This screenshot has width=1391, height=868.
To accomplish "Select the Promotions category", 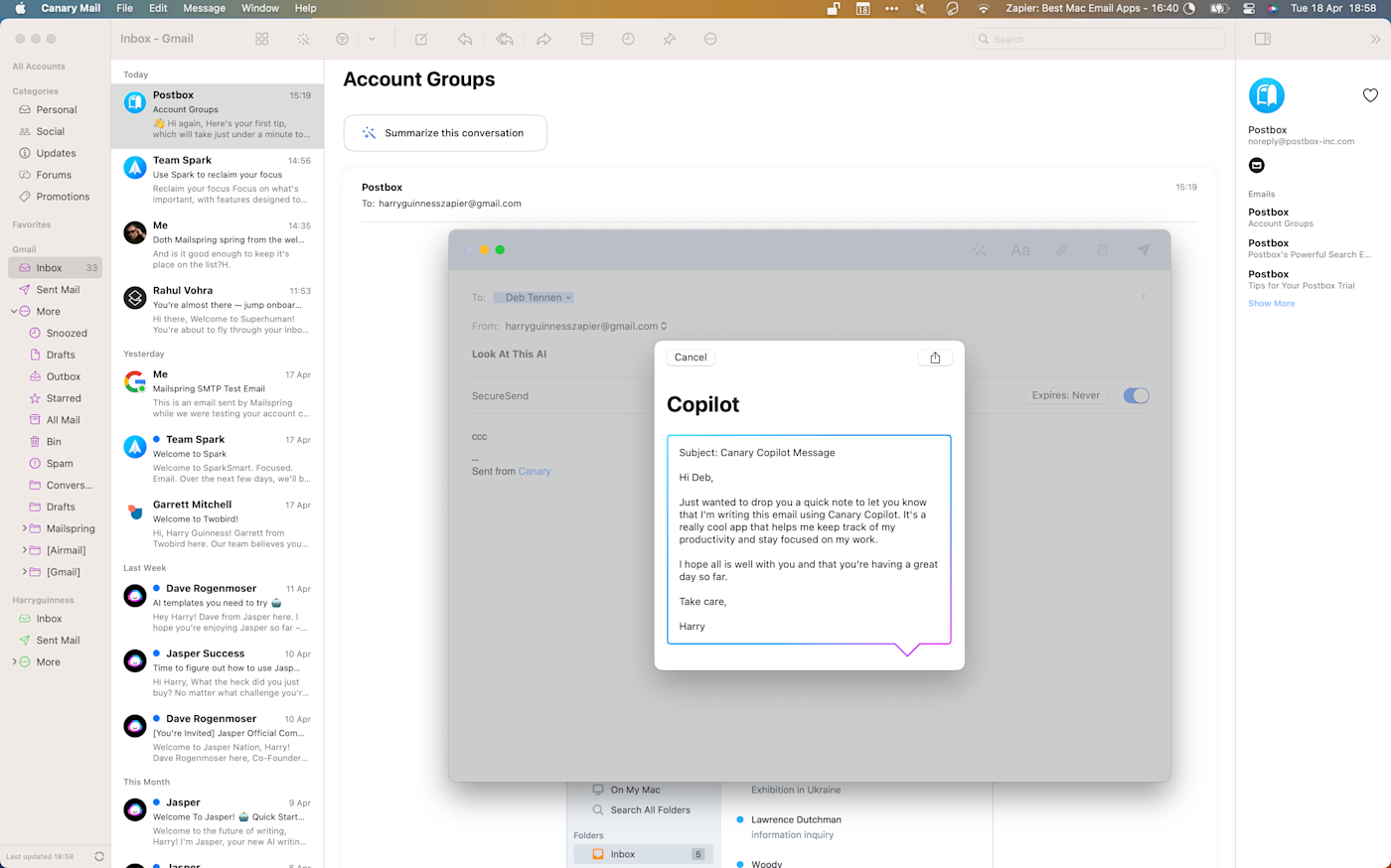I will [x=56, y=197].
